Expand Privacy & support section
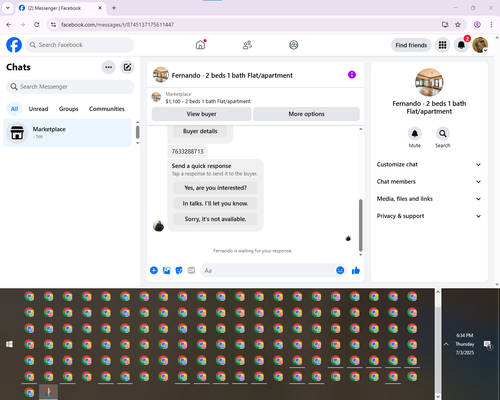 click(x=429, y=216)
